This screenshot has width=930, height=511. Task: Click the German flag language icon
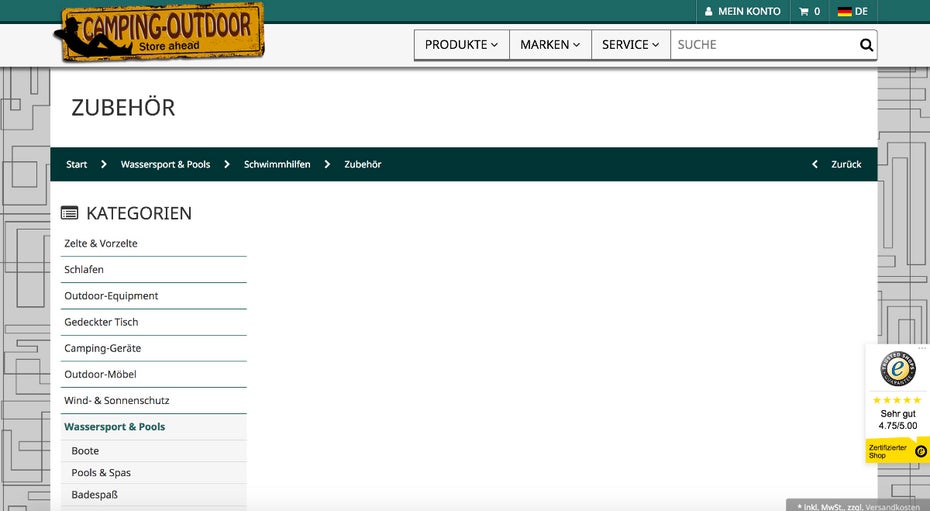845,12
